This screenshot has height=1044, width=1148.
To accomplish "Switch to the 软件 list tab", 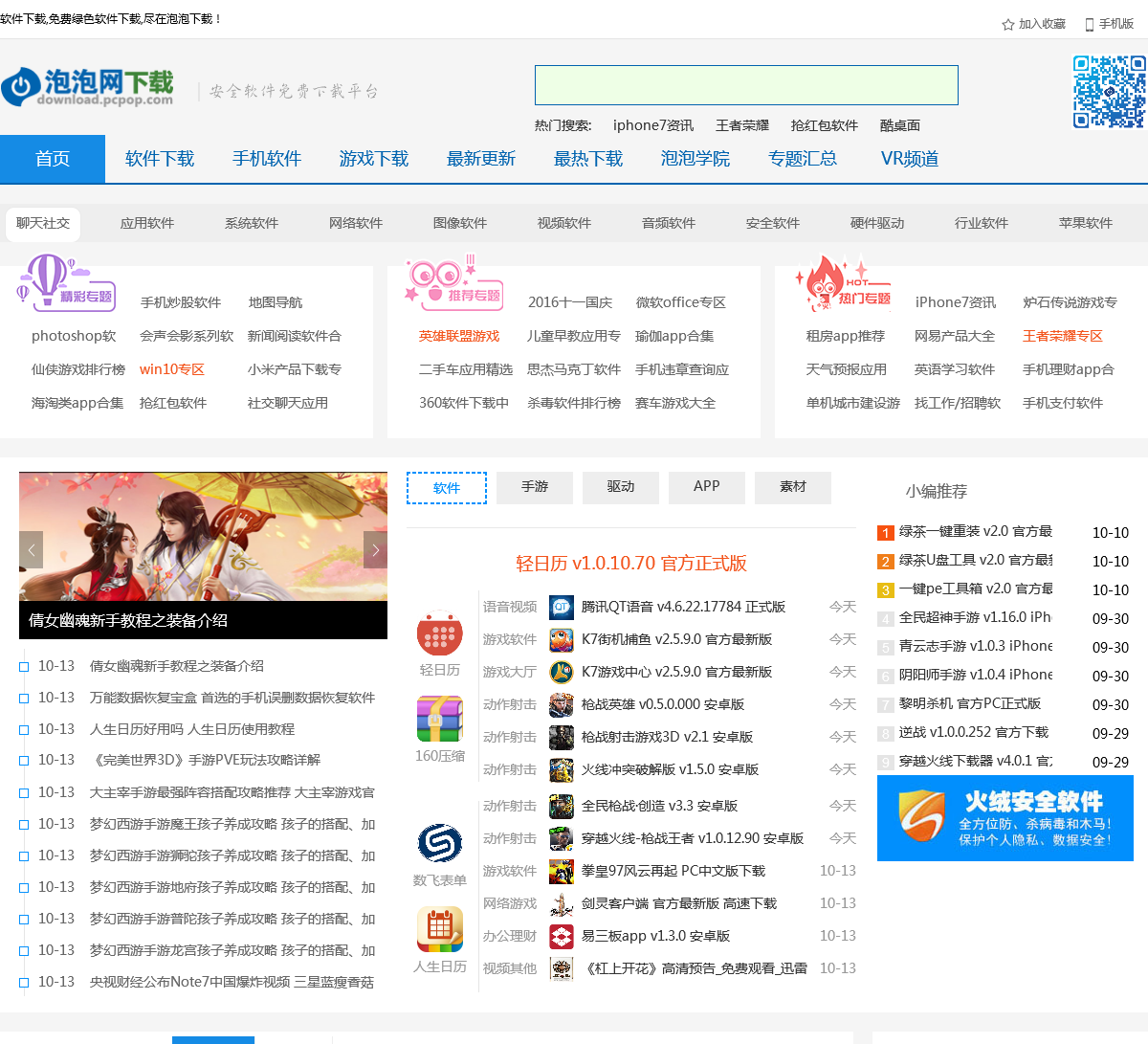I will tap(447, 487).
